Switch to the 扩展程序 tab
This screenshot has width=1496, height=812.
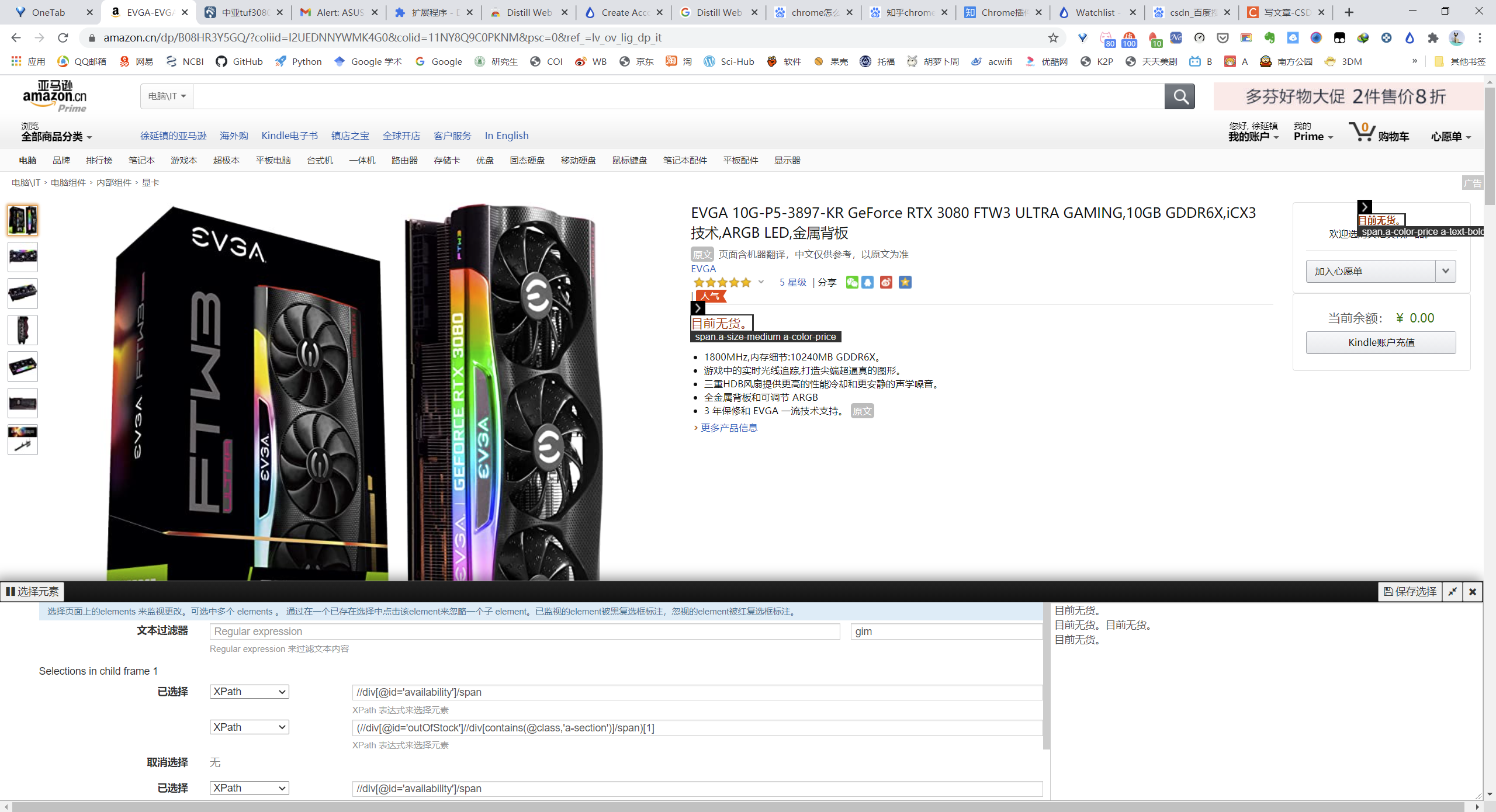coord(434,12)
